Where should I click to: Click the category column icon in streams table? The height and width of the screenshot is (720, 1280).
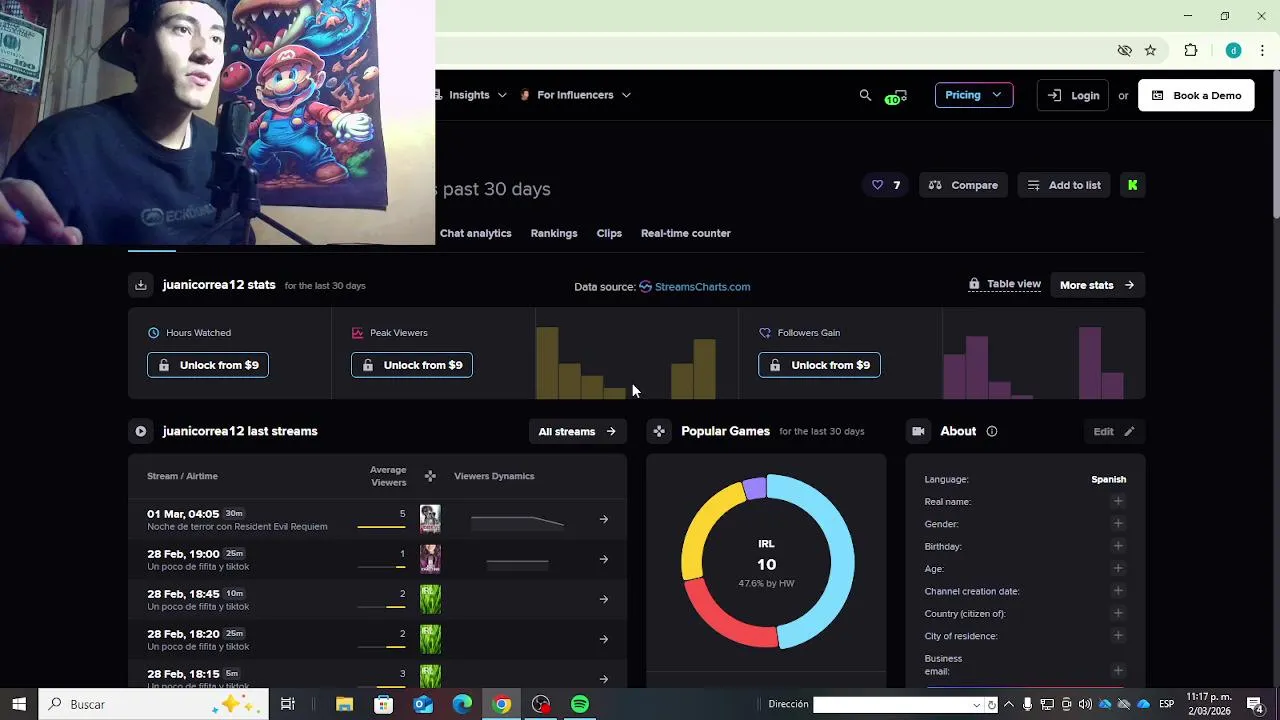(430, 476)
